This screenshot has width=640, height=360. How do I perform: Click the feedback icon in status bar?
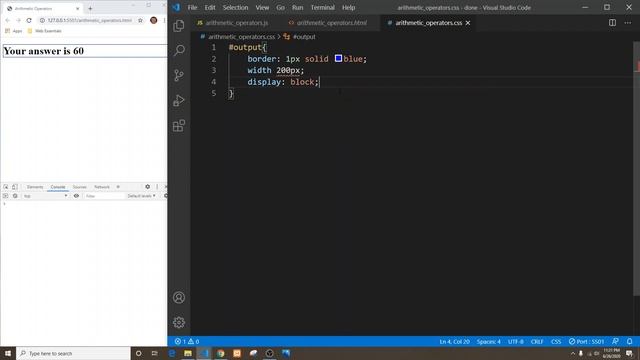pyautogui.click(x=615, y=341)
